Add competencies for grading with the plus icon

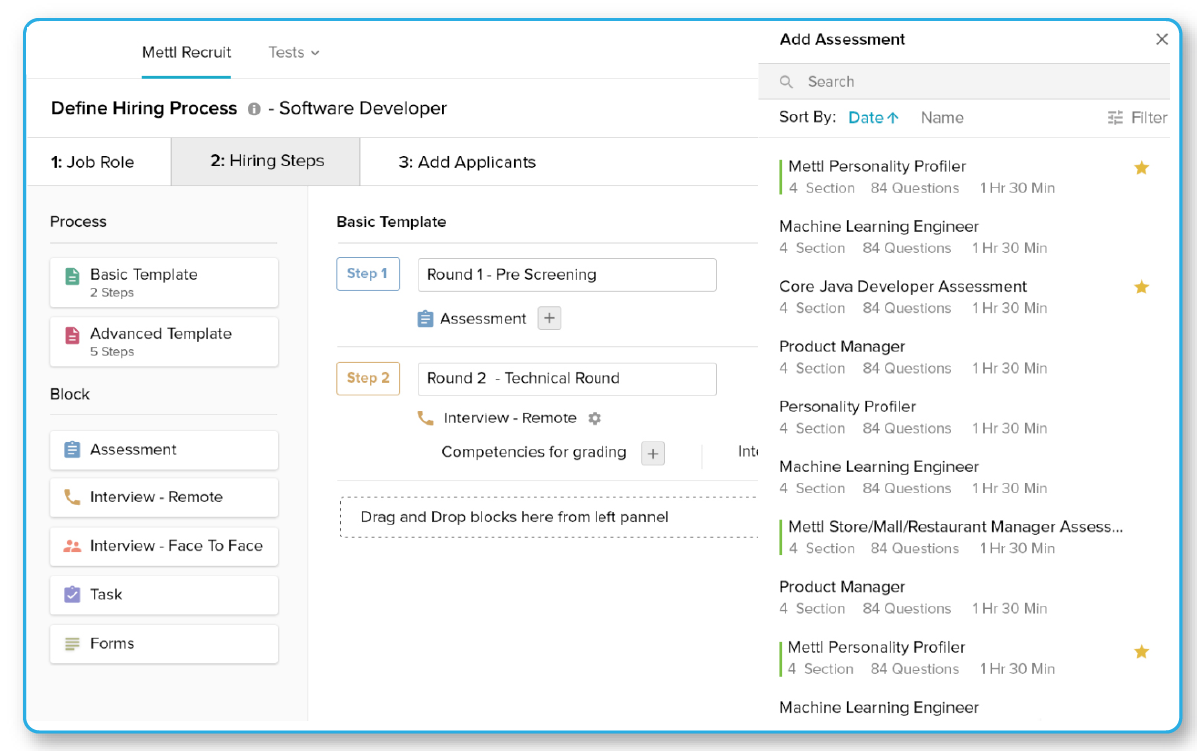(x=653, y=453)
